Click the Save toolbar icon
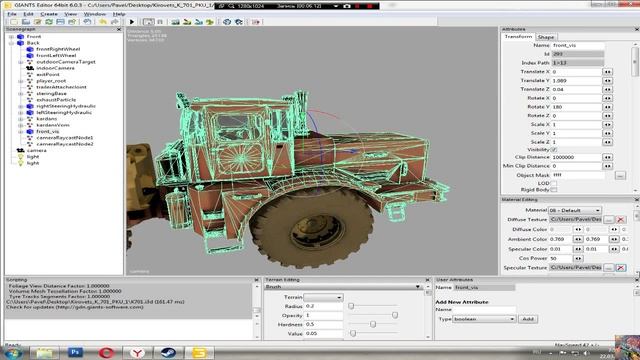Viewport: 640px width, 360px height. click(60, 22)
